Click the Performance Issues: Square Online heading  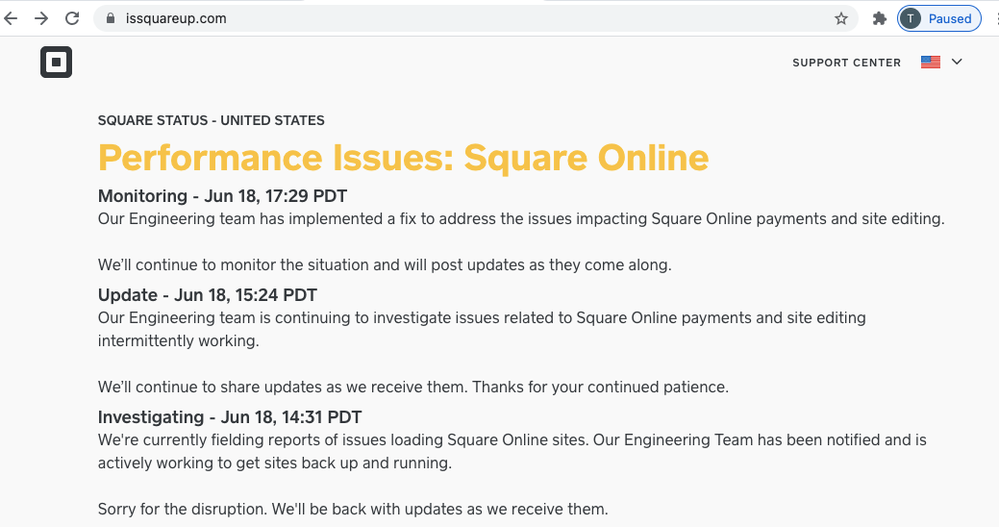coord(403,158)
